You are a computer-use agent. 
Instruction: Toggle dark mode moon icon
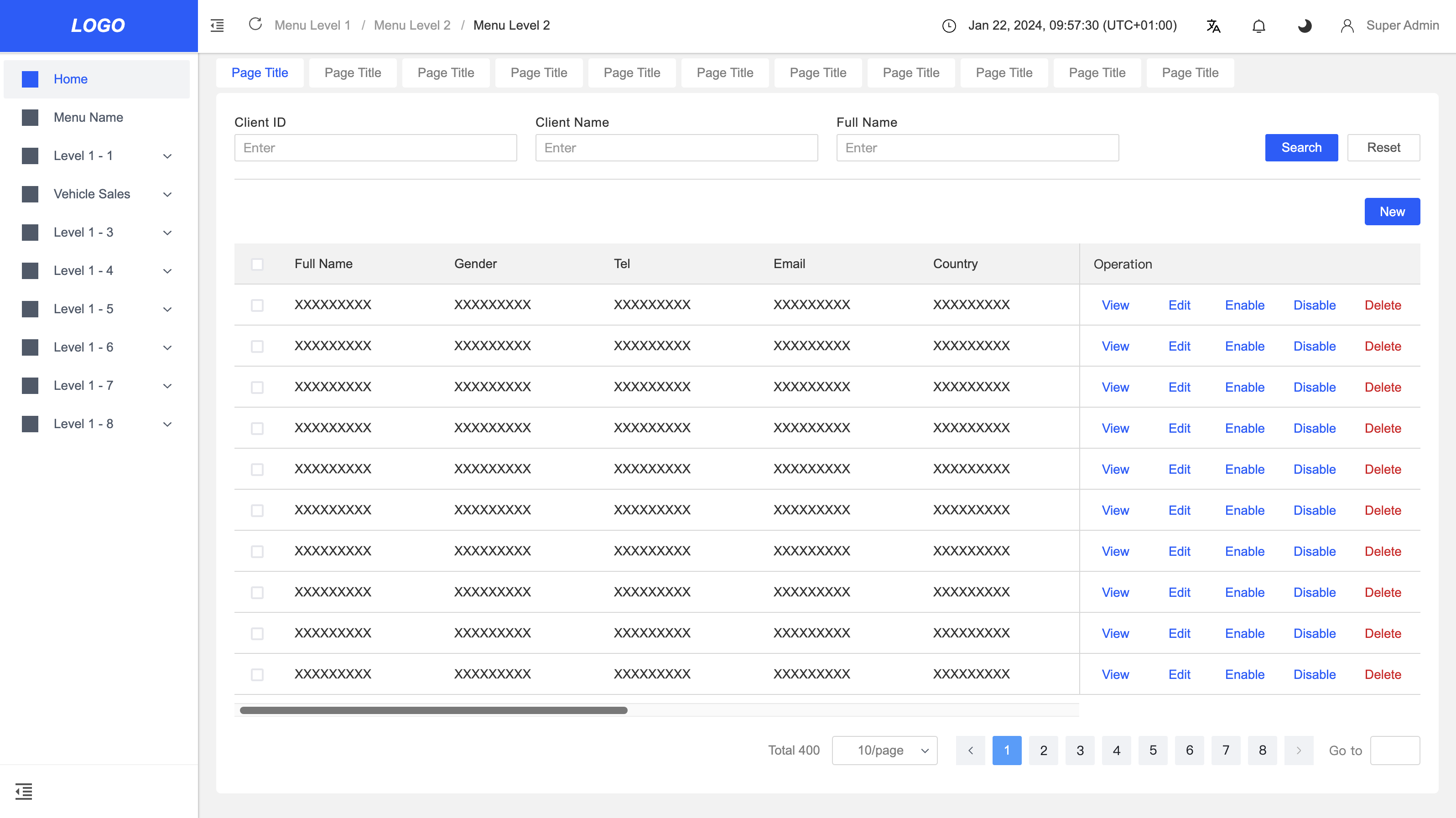tap(1305, 26)
